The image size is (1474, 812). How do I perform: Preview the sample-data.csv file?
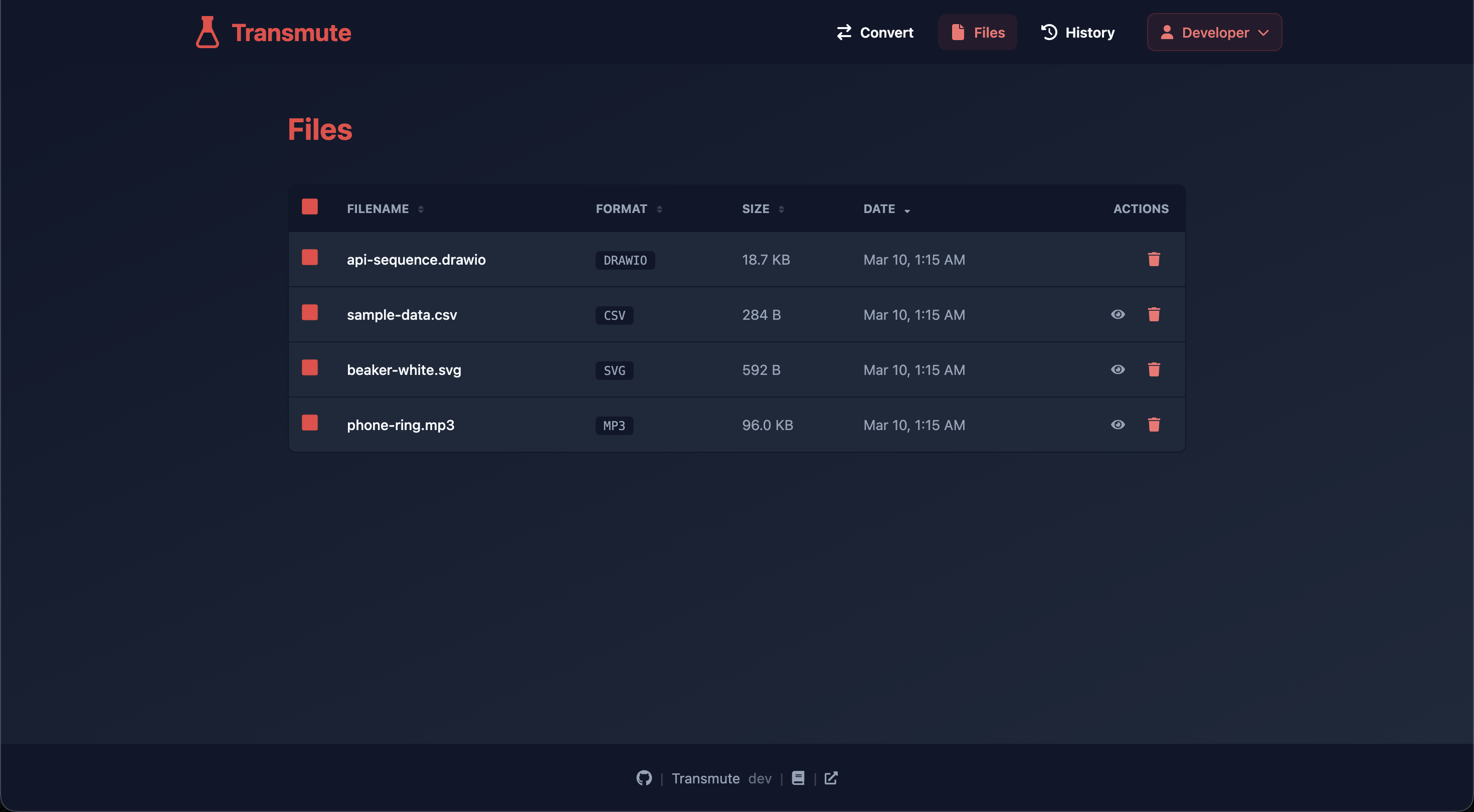tap(1118, 314)
